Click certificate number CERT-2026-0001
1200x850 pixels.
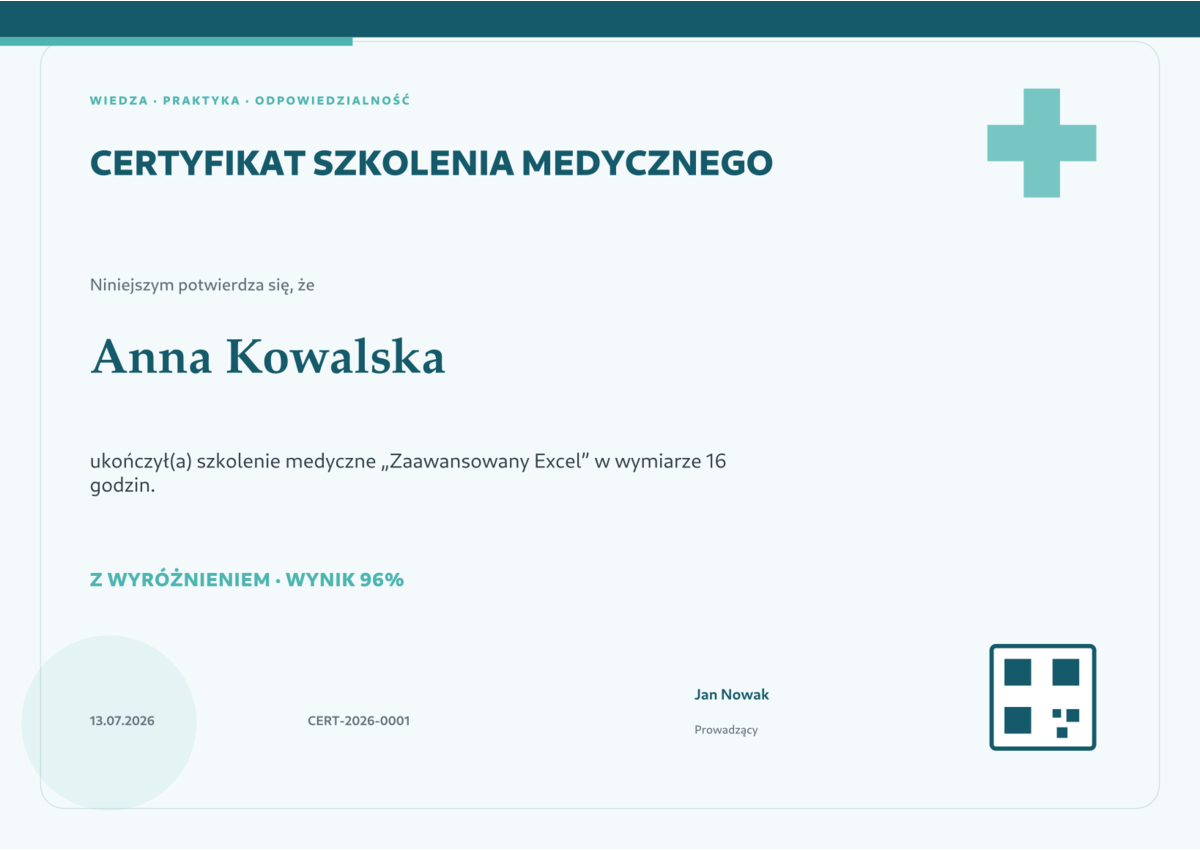(359, 721)
